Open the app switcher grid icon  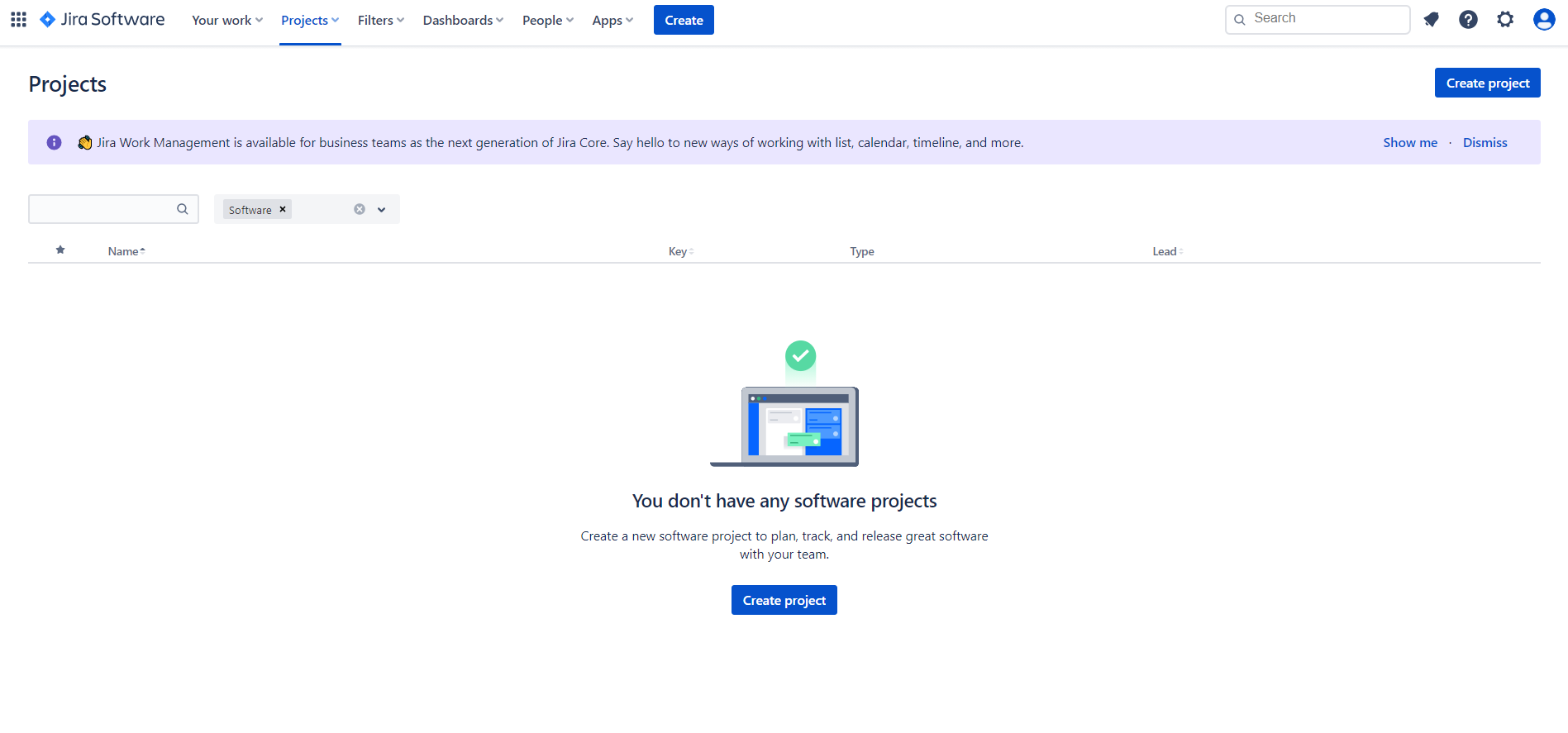coord(18,19)
